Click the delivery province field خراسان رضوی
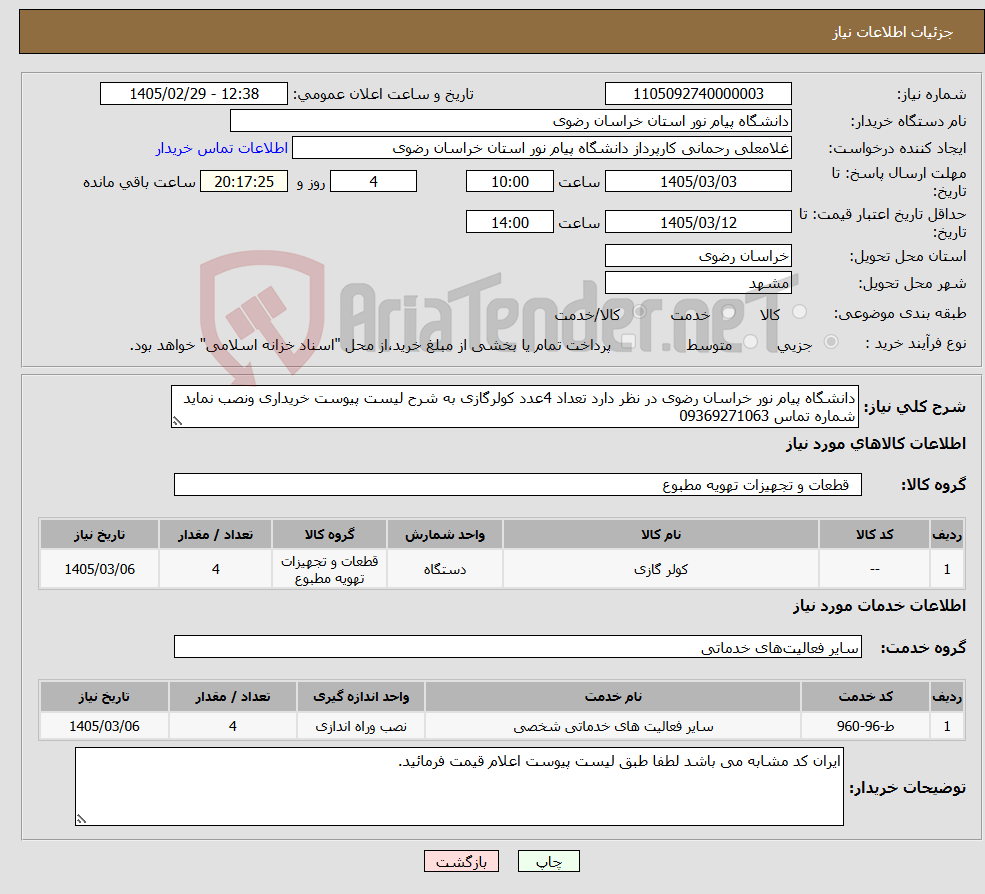This screenshot has height=894, width=985. [698, 256]
